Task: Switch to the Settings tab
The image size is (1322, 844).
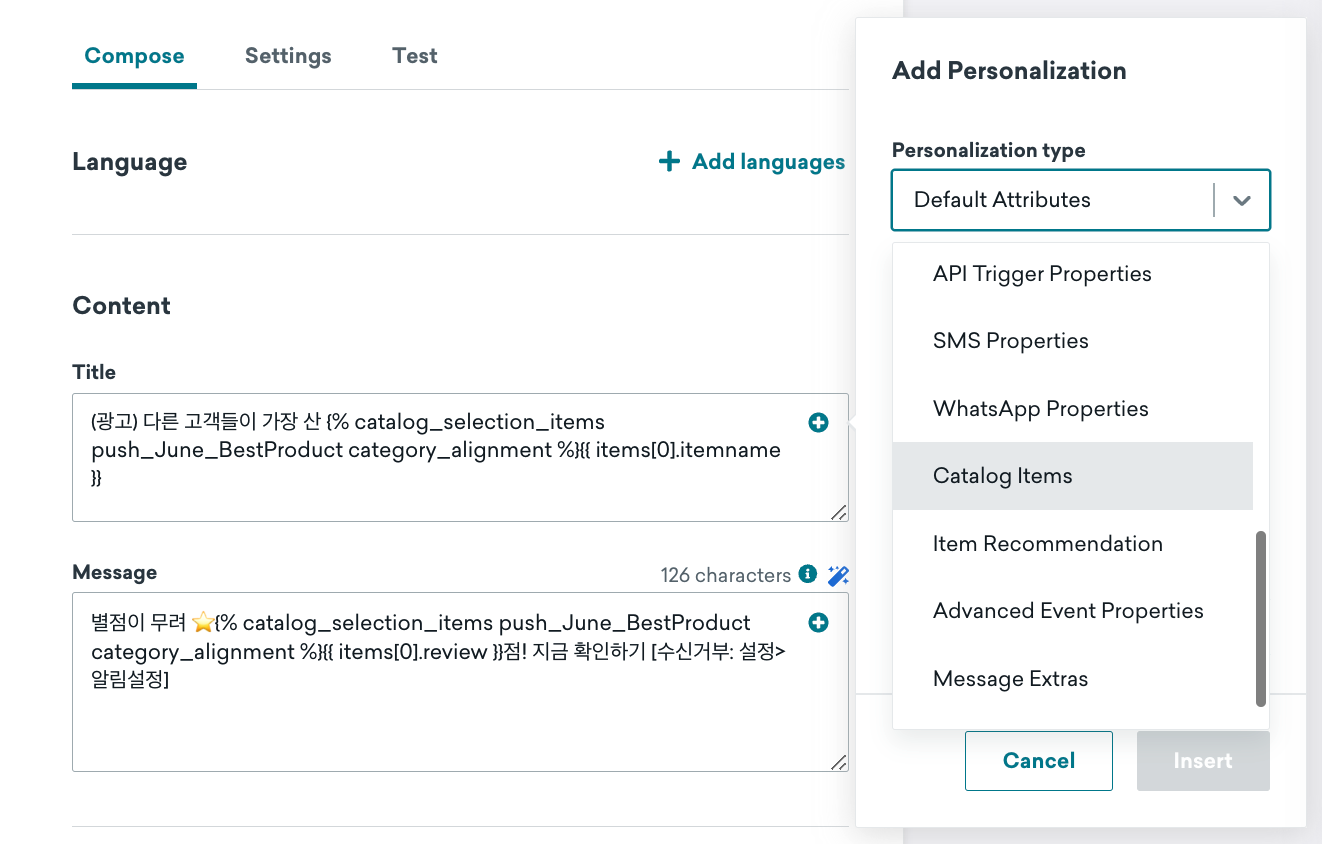Action: click(x=288, y=56)
